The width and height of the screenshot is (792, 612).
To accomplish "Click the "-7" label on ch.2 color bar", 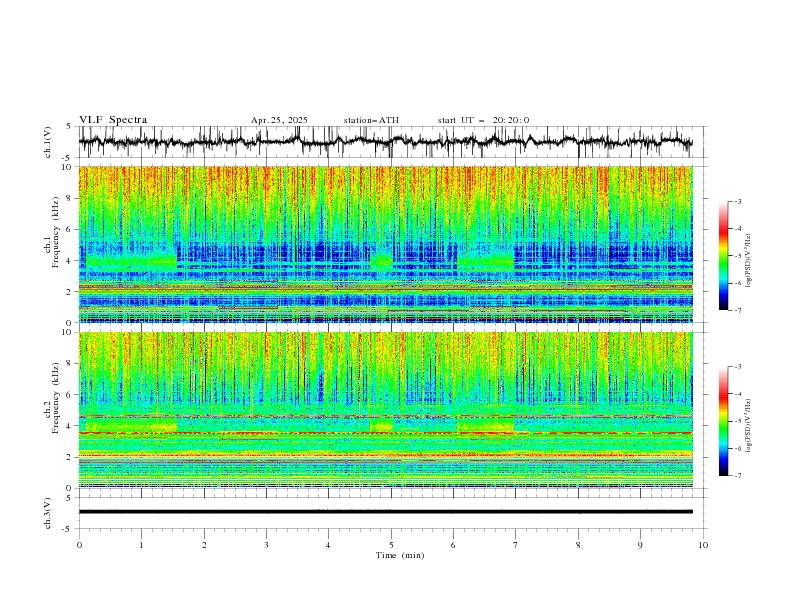I will click(737, 475).
